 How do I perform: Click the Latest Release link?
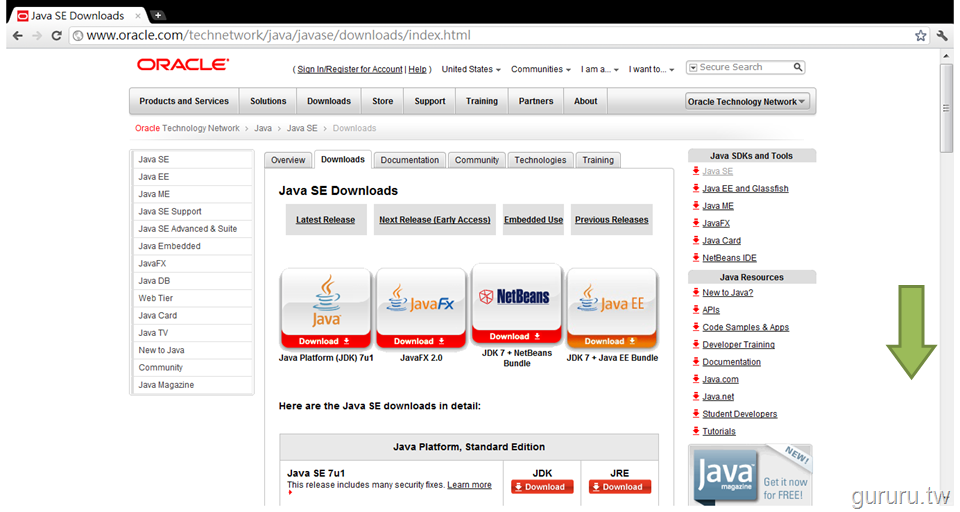click(x=325, y=220)
